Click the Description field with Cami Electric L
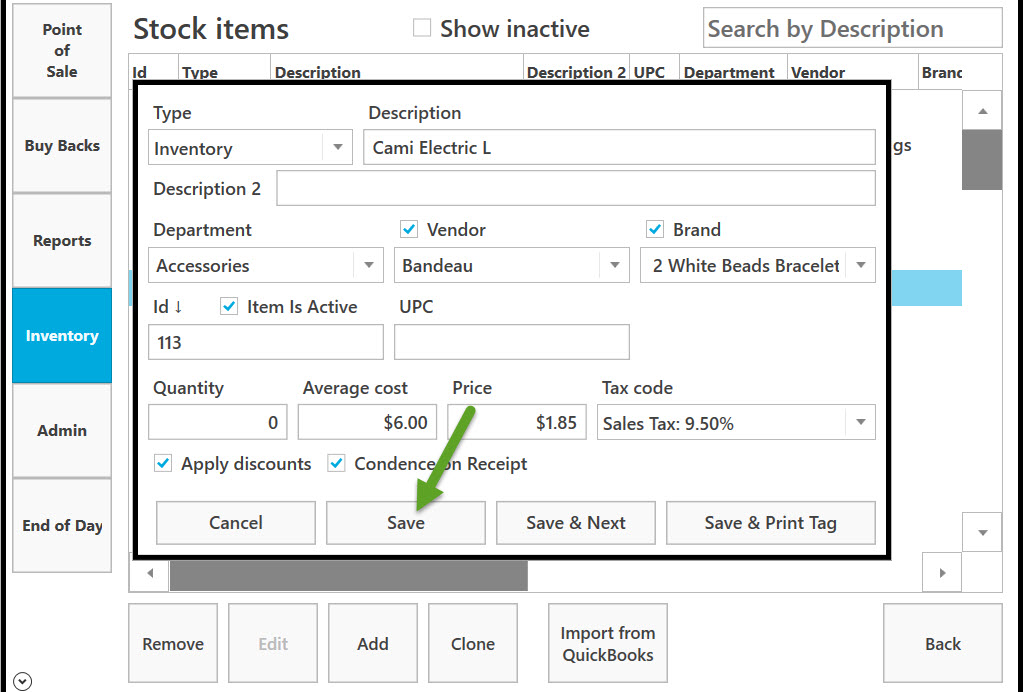Screen dimensions: 1023x692 [619, 147]
